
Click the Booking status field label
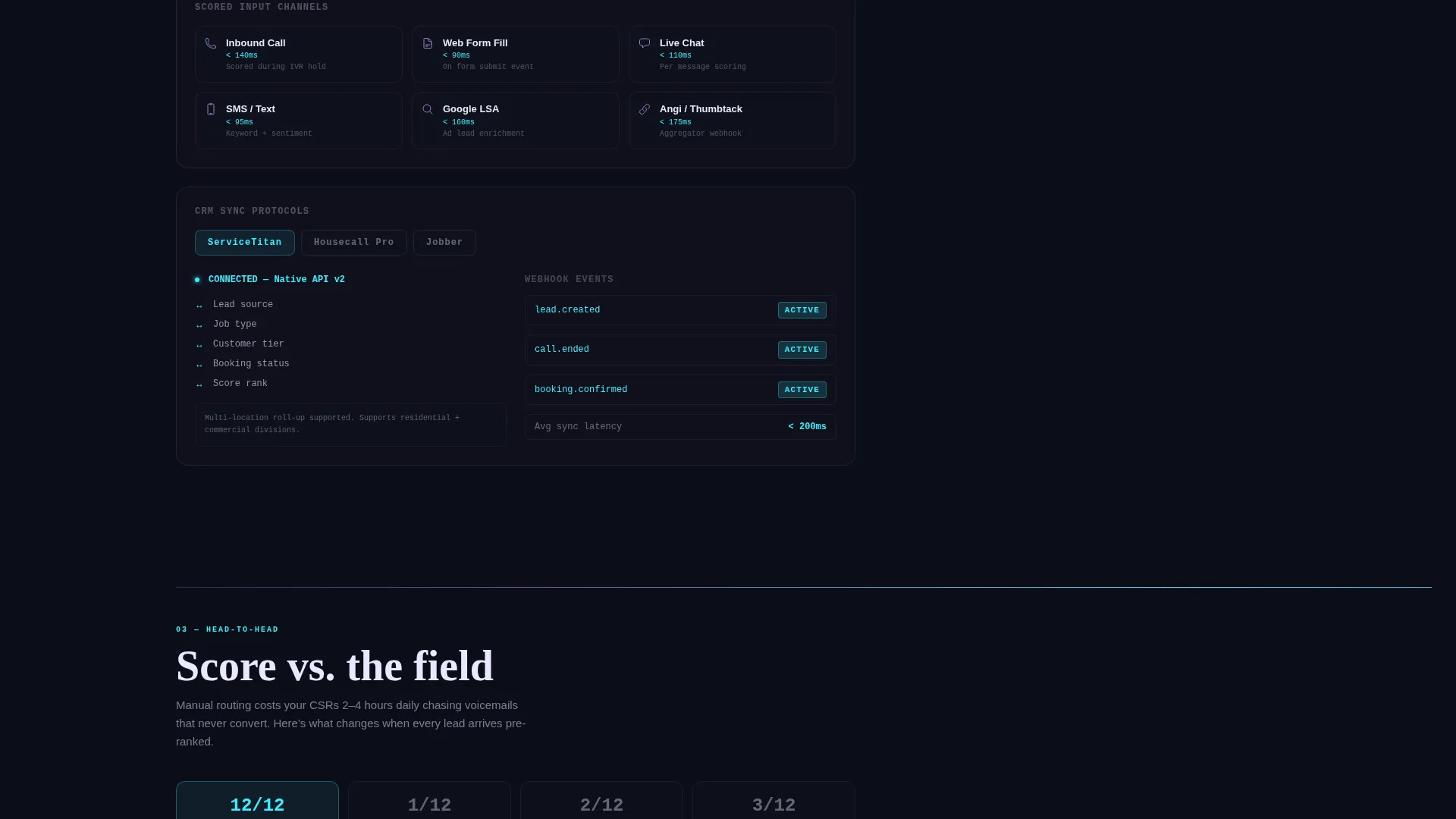[x=251, y=364]
